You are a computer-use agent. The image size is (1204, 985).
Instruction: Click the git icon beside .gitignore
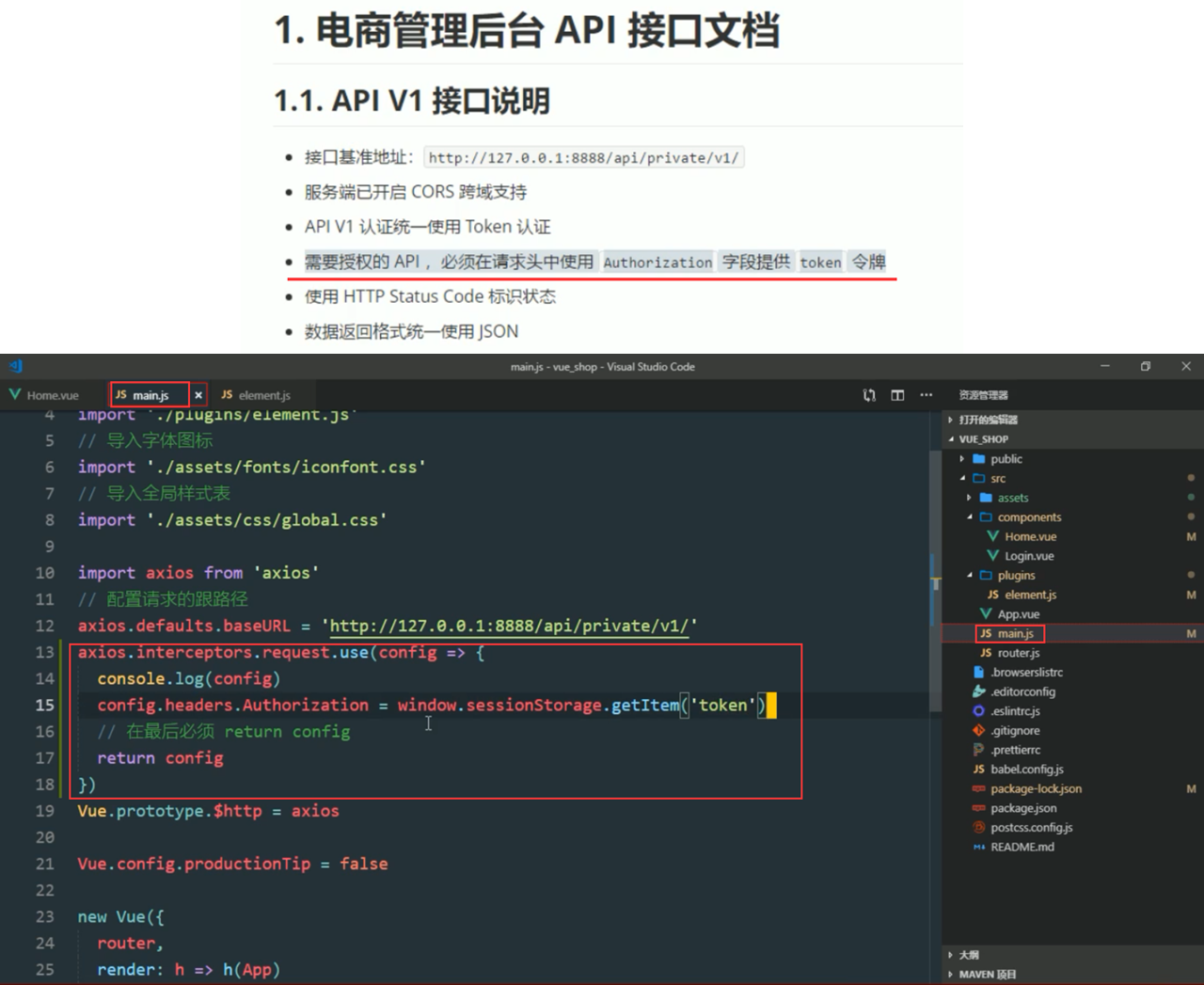(x=978, y=731)
